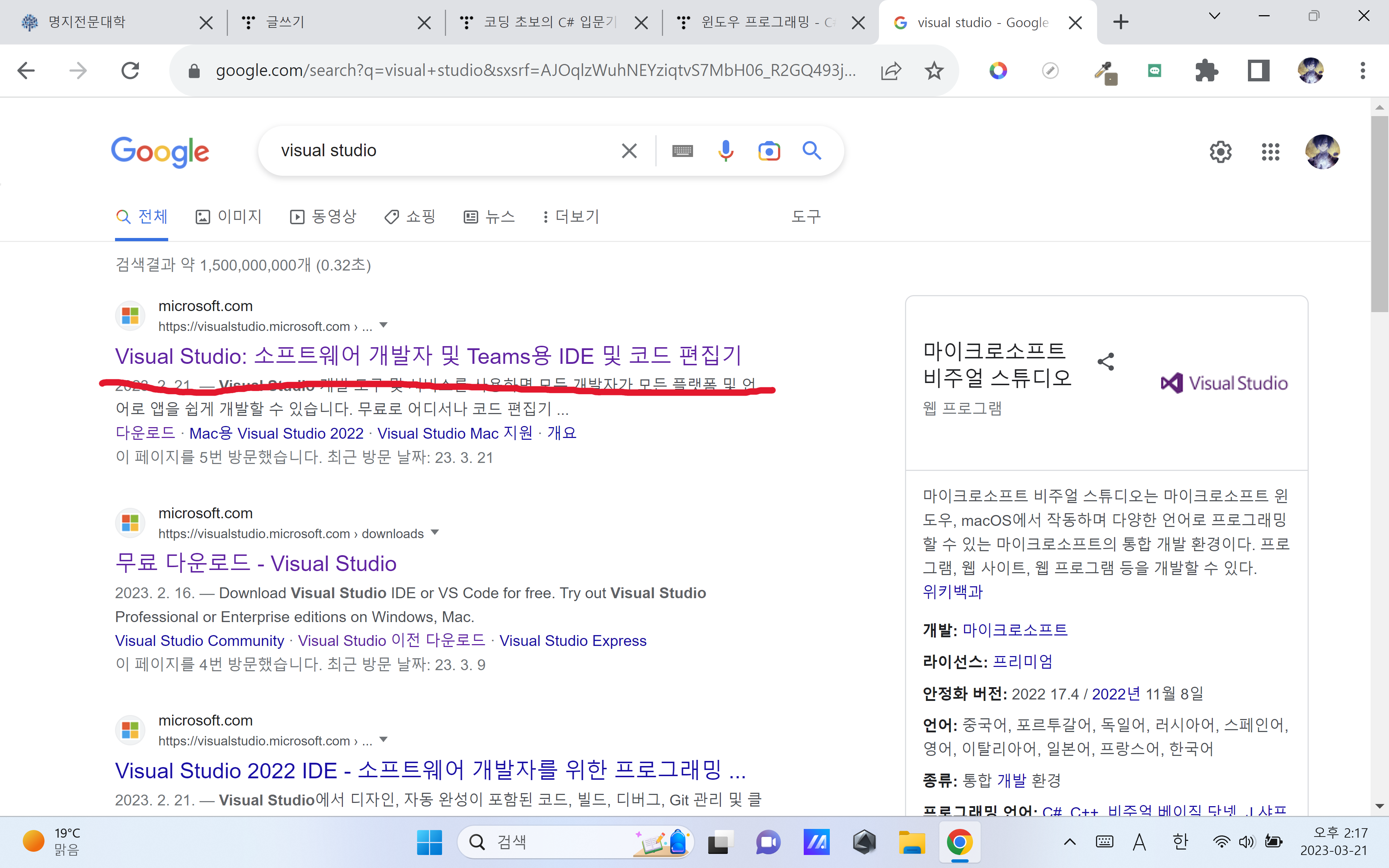Open the 마이크로소프트 developer link

coord(1015,630)
